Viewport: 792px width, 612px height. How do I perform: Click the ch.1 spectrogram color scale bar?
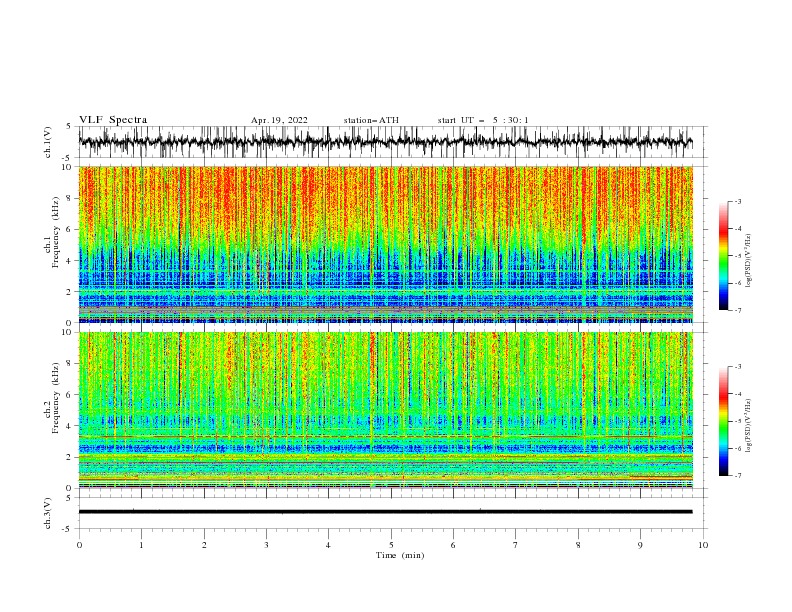[723, 256]
